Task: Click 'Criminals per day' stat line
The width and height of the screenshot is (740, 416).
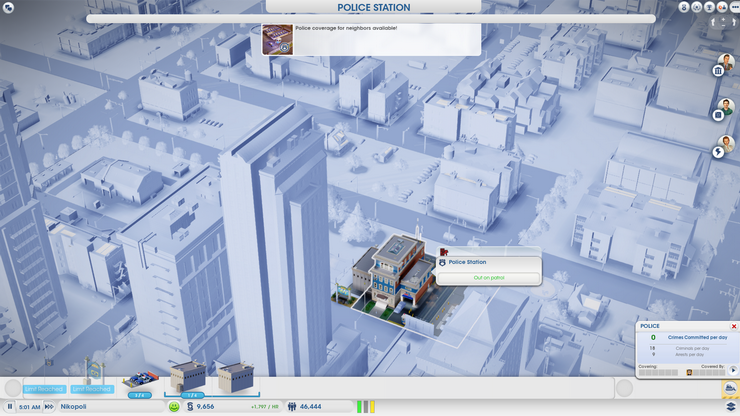Action: 692,348
